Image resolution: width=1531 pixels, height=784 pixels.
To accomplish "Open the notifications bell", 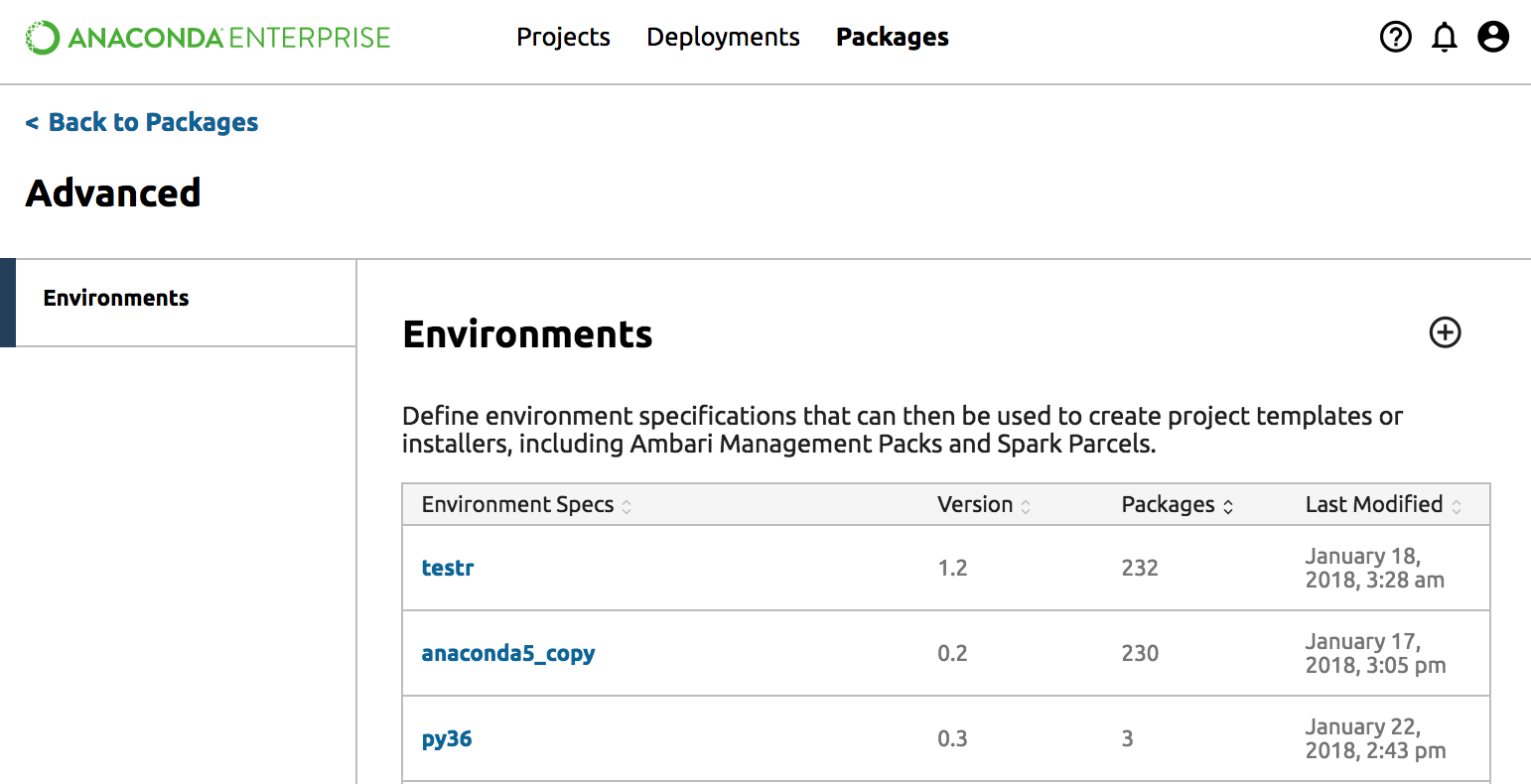I will (x=1445, y=38).
